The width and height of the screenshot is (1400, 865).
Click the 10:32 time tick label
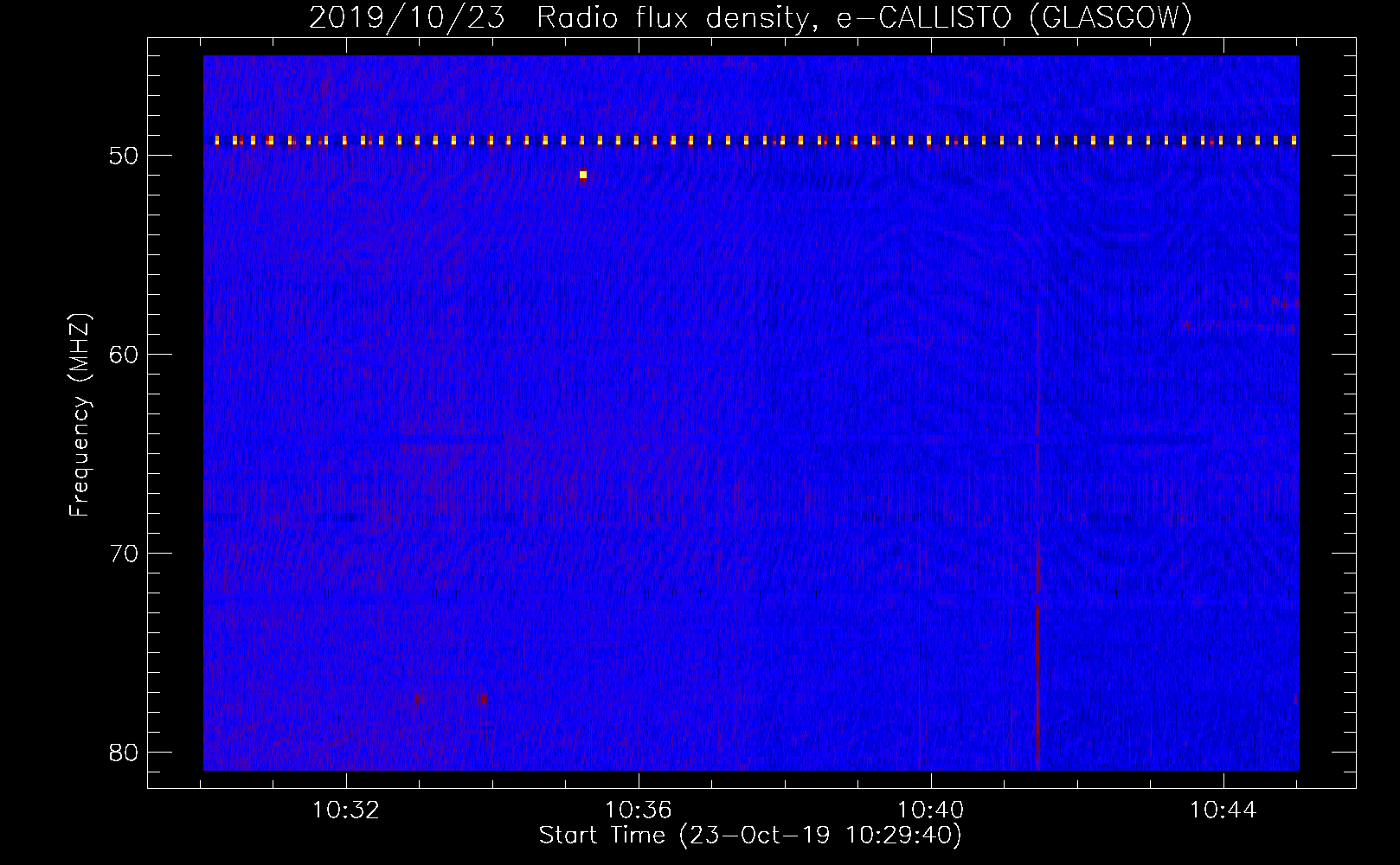pyautogui.click(x=347, y=810)
